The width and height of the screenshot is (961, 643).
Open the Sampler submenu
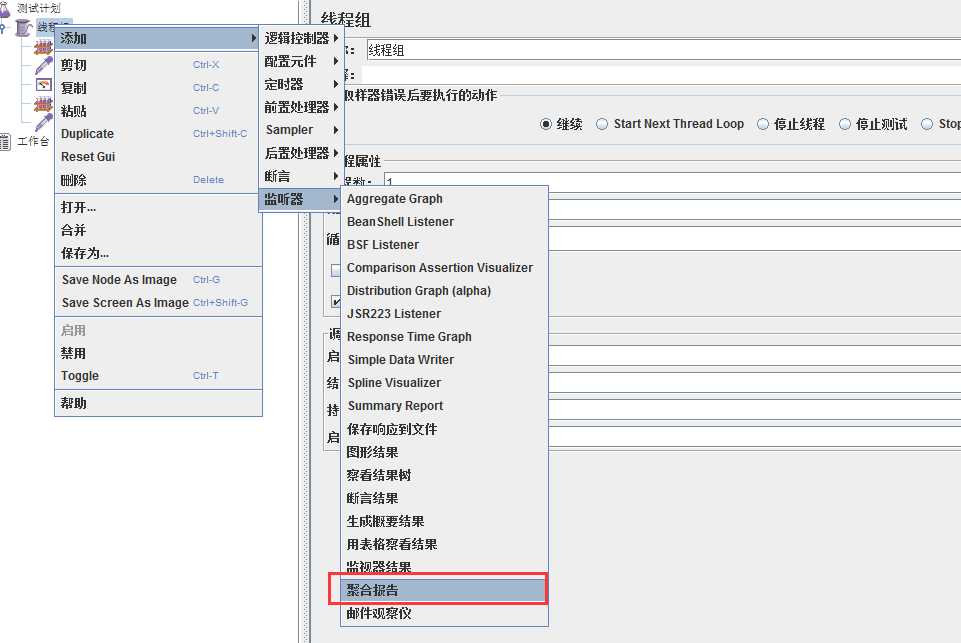(301, 130)
